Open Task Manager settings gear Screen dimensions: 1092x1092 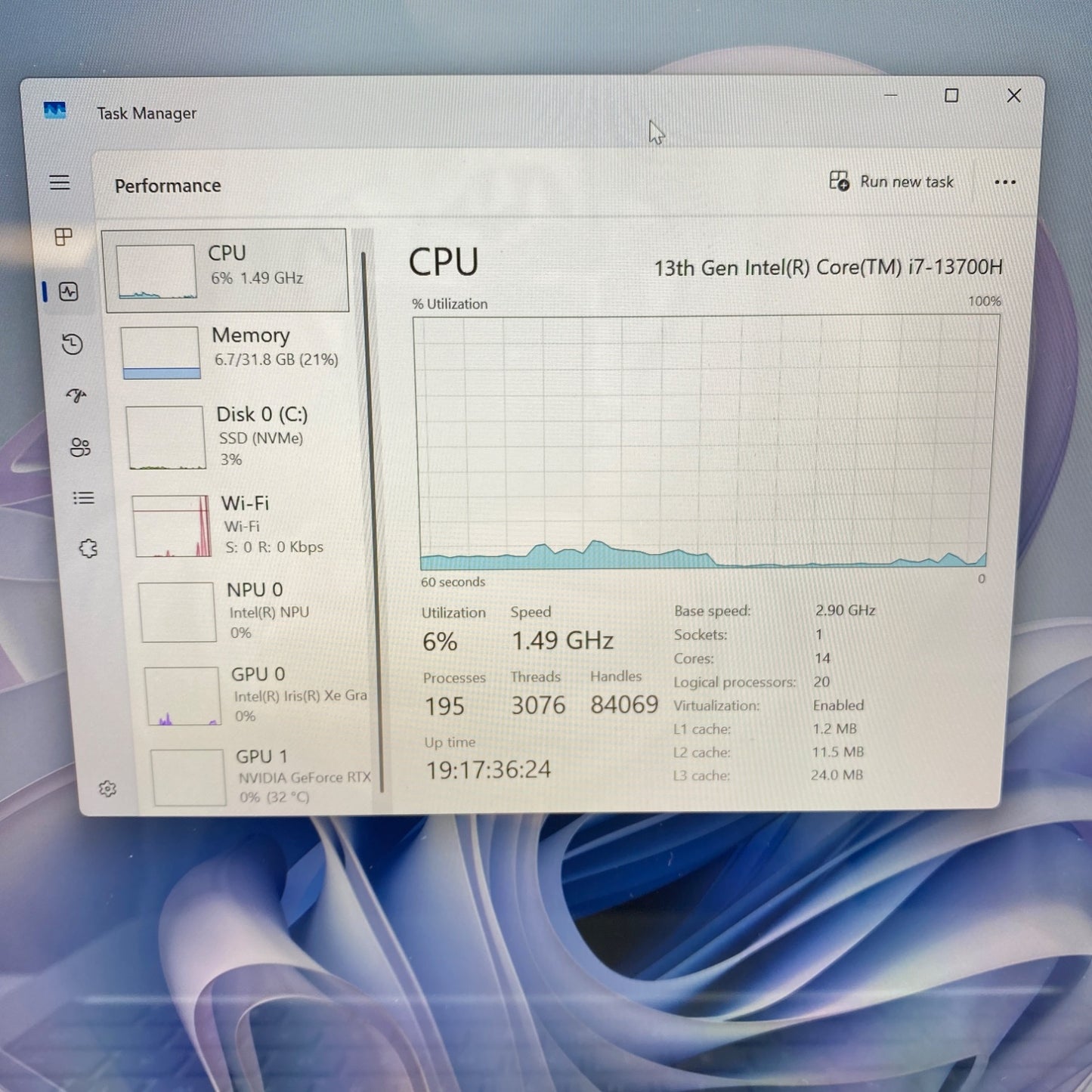(107, 789)
